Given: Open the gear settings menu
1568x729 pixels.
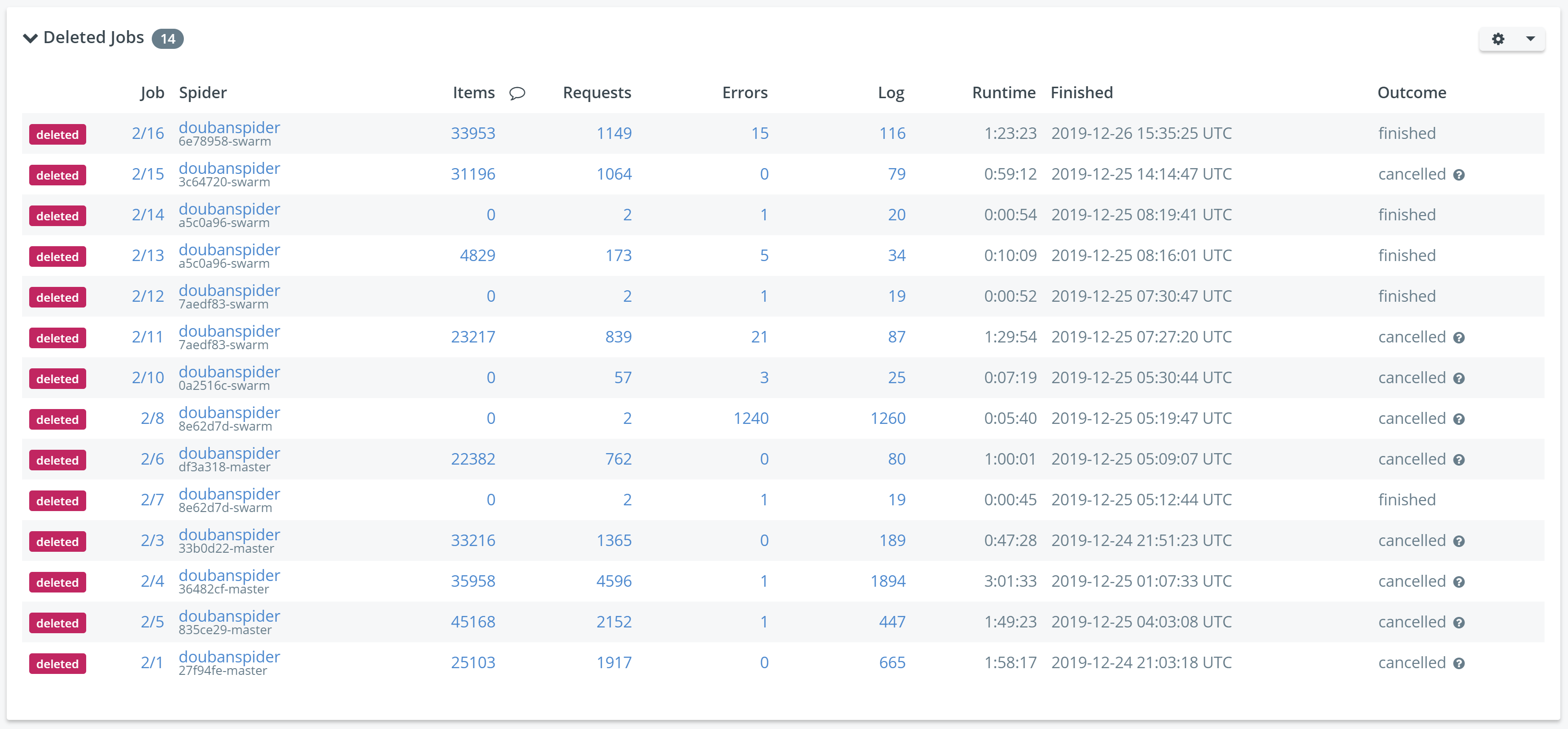Looking at the screenshot, I should click(x=1498, y=39).
